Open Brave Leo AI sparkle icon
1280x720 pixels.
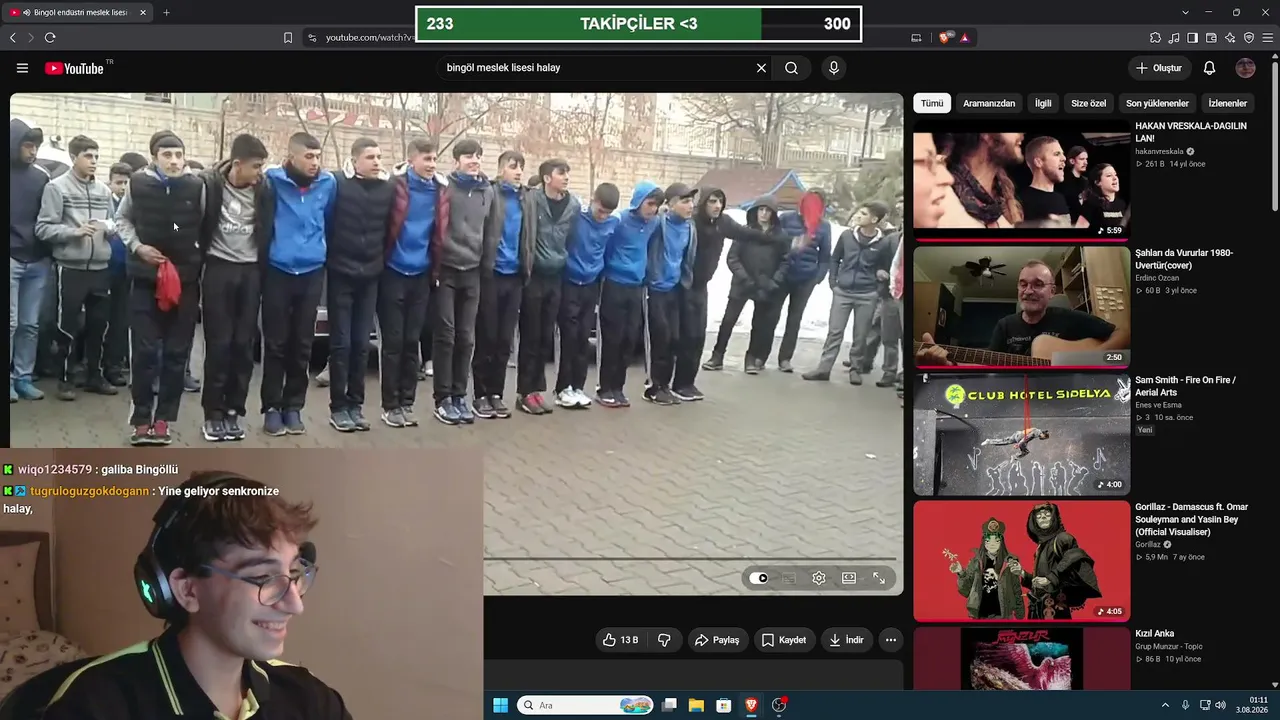(x=1230, y=38)
